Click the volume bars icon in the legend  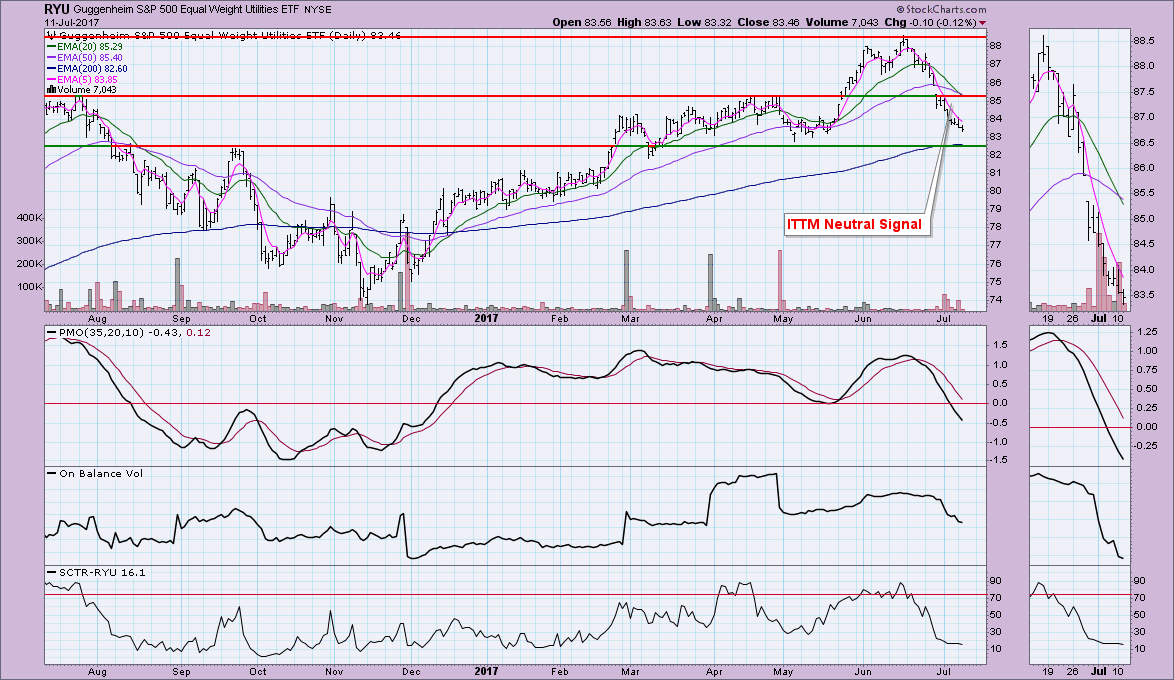(52, 90)
